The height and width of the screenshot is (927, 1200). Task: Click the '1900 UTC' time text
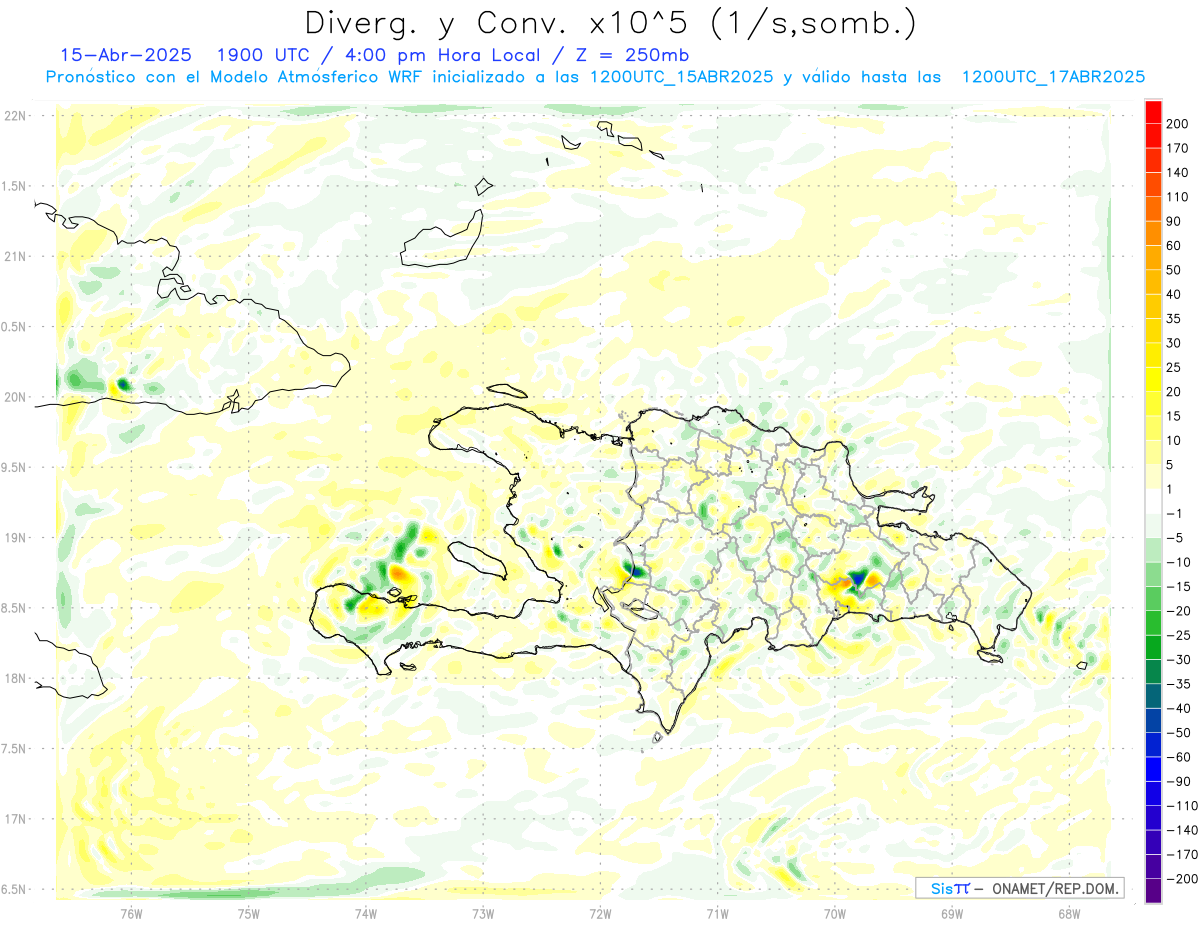click(261, 55)
